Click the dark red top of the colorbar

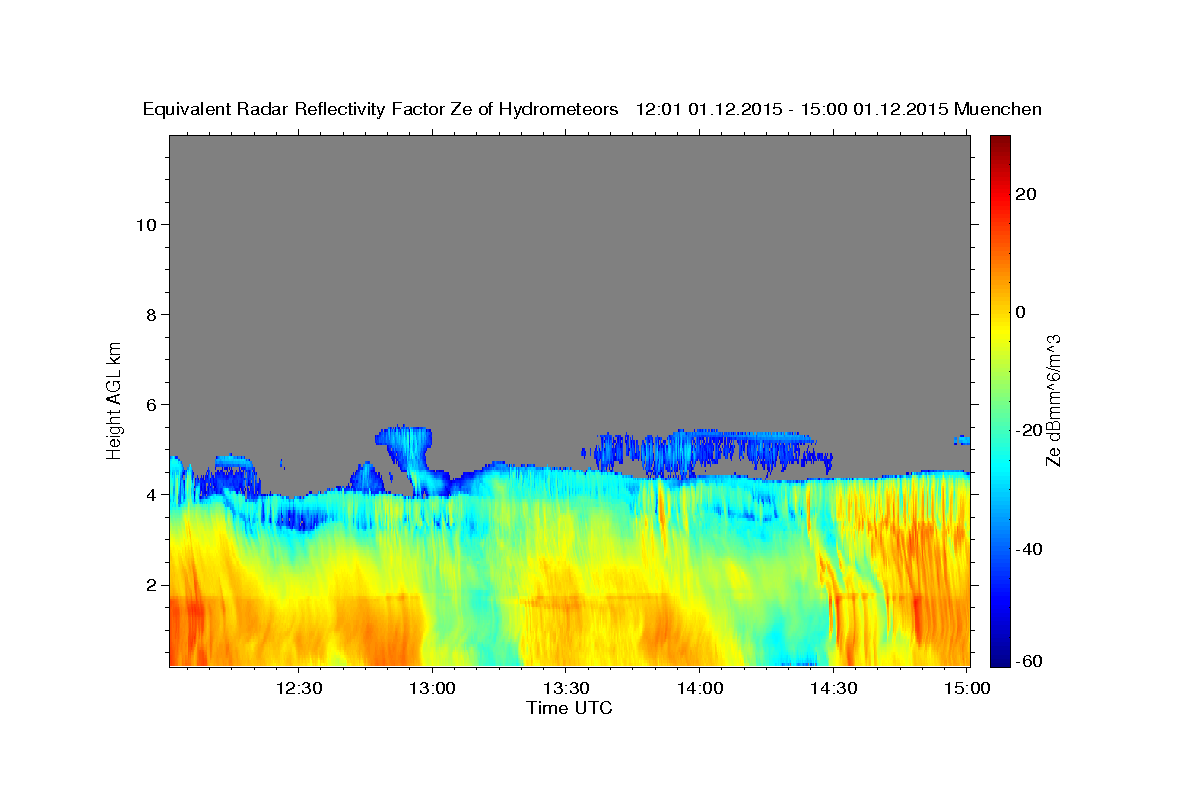coord(999,142)
